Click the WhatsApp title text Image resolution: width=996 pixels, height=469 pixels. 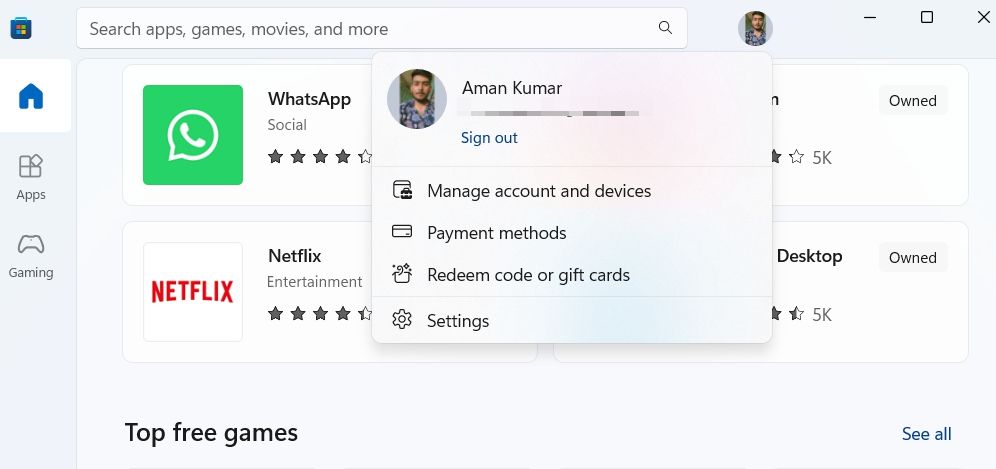click(309, 99)
